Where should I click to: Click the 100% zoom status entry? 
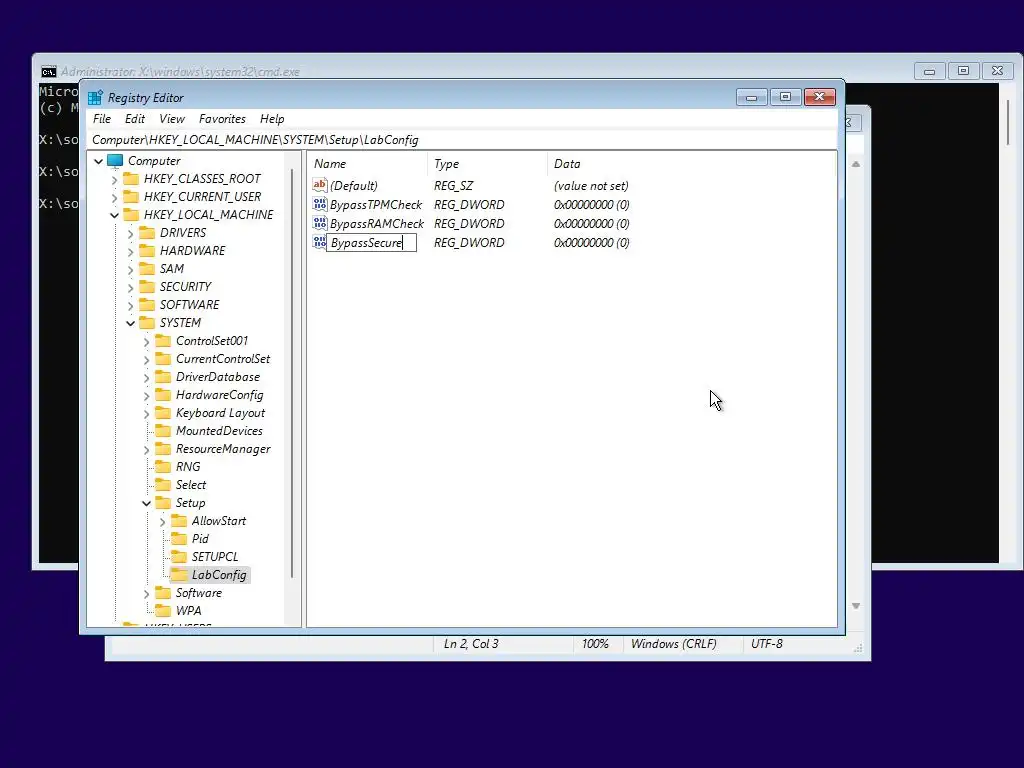tap(595, 644)
